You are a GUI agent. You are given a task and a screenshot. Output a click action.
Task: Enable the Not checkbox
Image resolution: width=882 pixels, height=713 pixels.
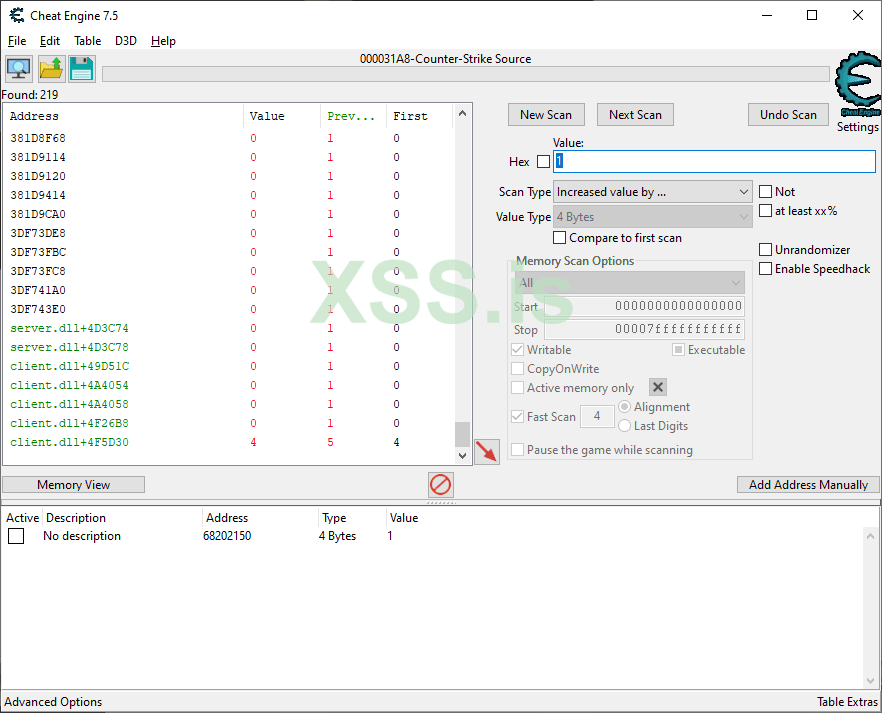[765, 192]
